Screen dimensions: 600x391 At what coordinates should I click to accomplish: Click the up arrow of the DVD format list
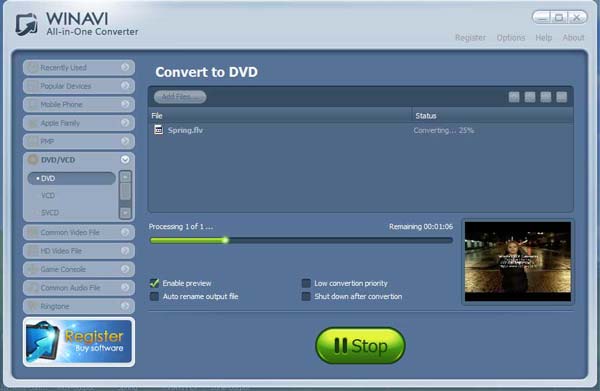[x=125, y=177]
